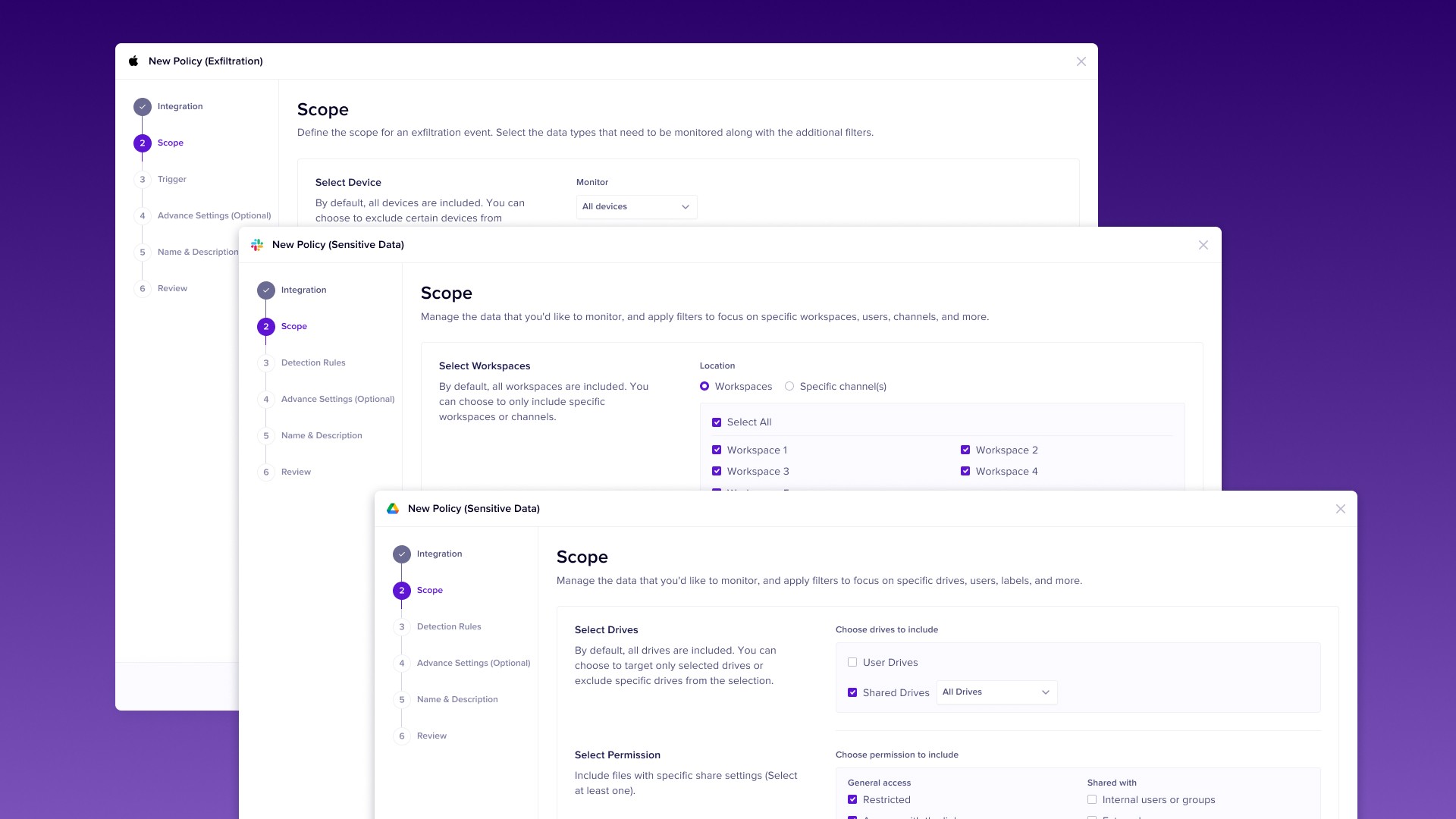1456x819 pixels.
Task: Go to Review step in Google Drive window
Action: 431,736
